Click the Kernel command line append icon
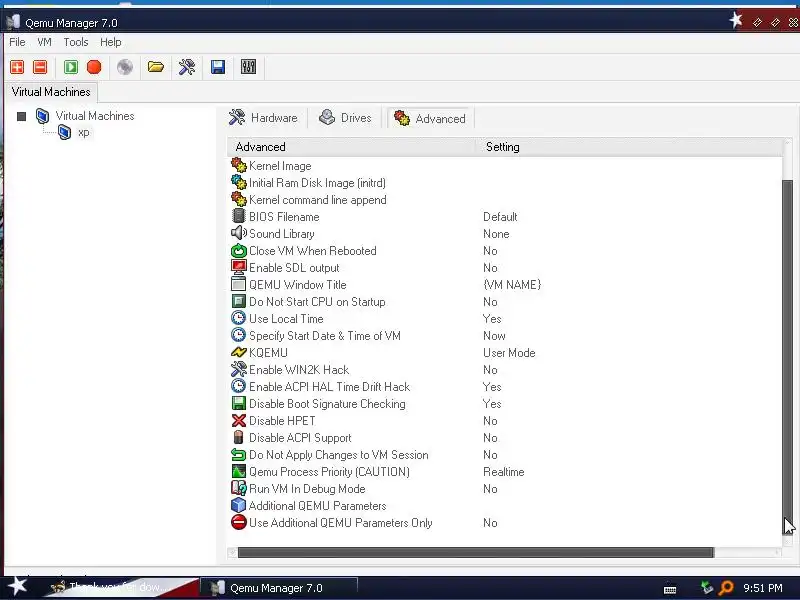 point(238,199)
